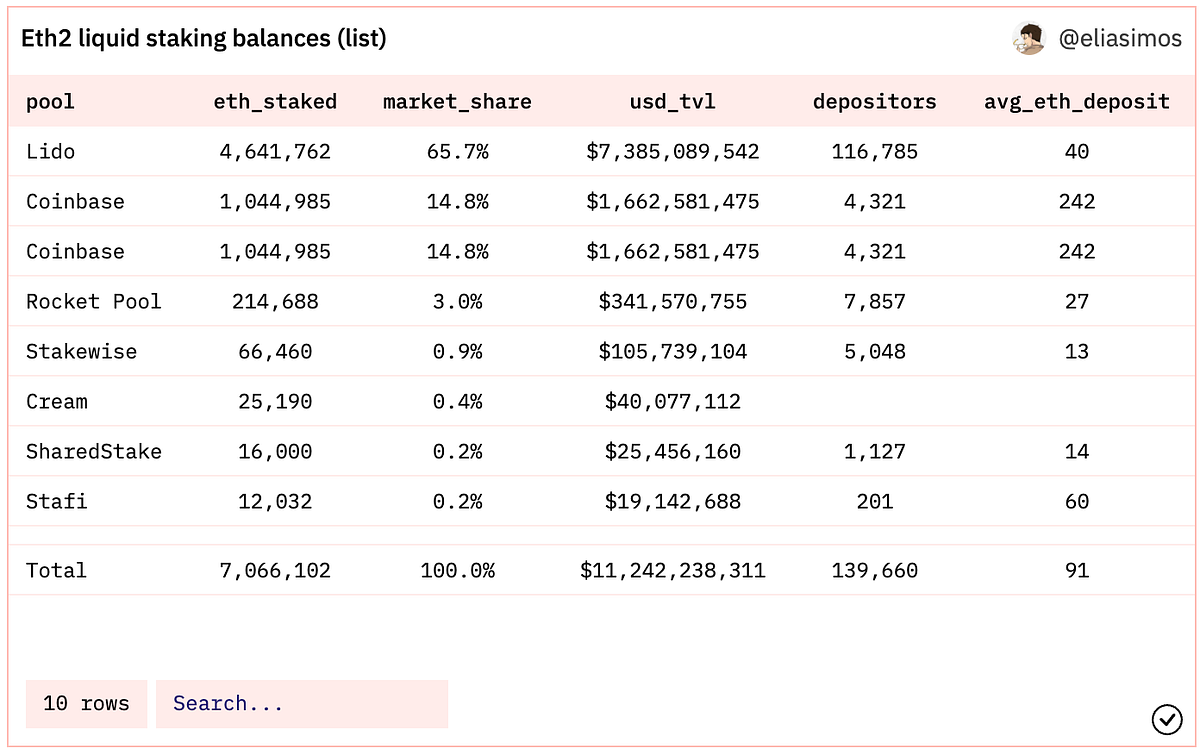The height and width of the screenshot is (748, 1200).
Task: Select the 7,857 depositors cell
Action: coord(875,302)
